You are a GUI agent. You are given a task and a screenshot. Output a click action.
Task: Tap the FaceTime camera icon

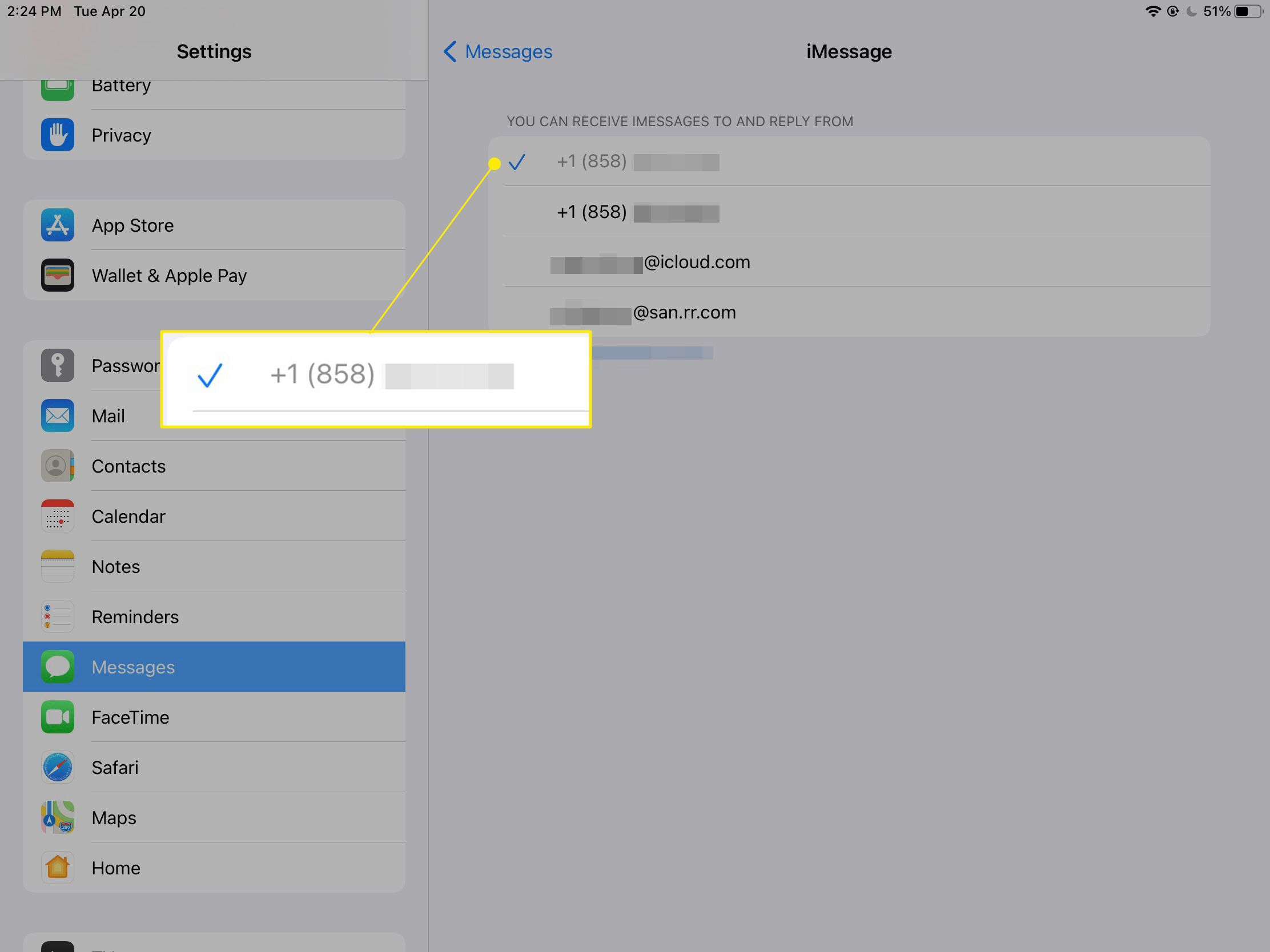(58, 717)
